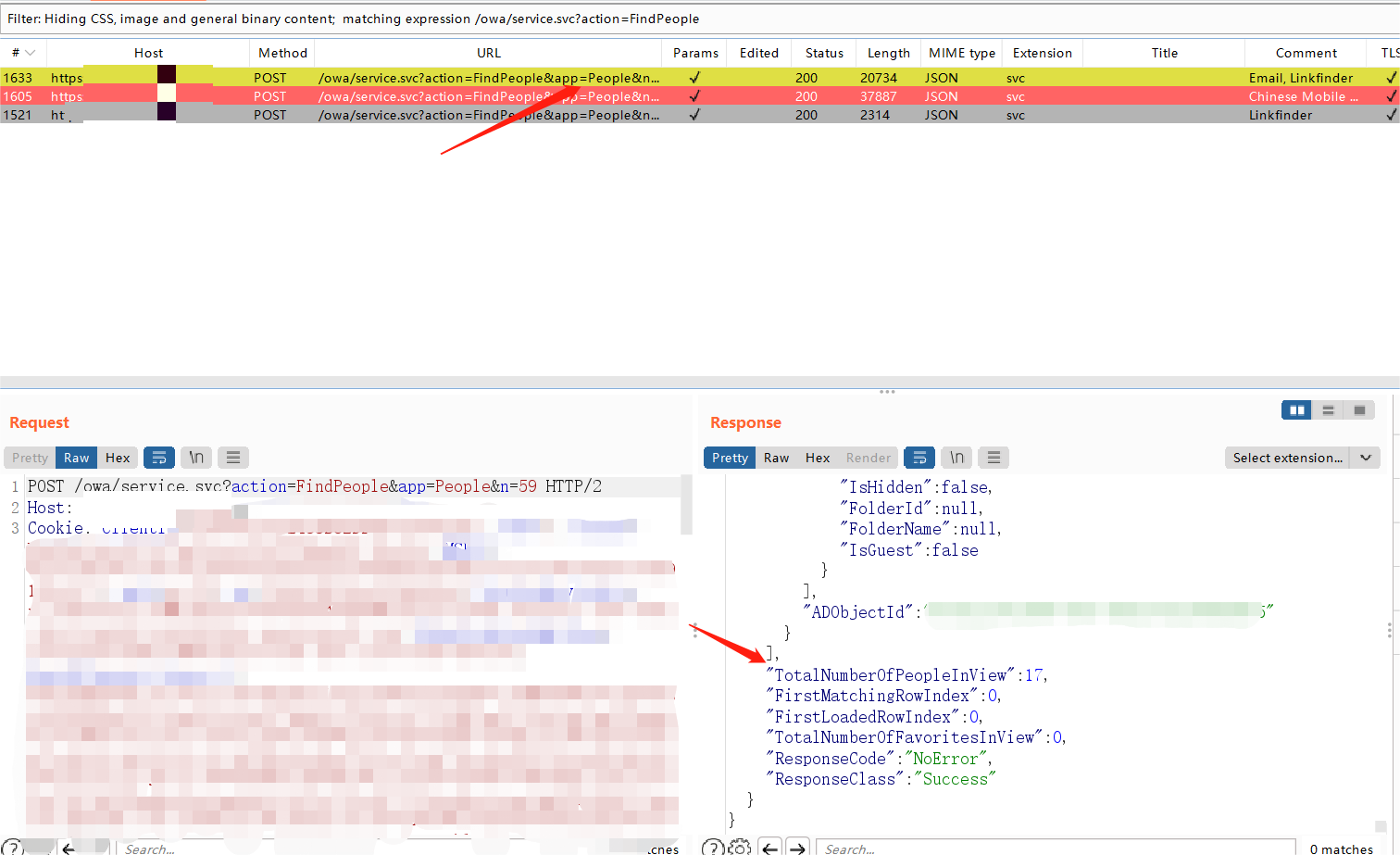This screenshot has height=855, width=1400.
Task: Switch Response view to Raw tab
Action: (x=776, y=458)
